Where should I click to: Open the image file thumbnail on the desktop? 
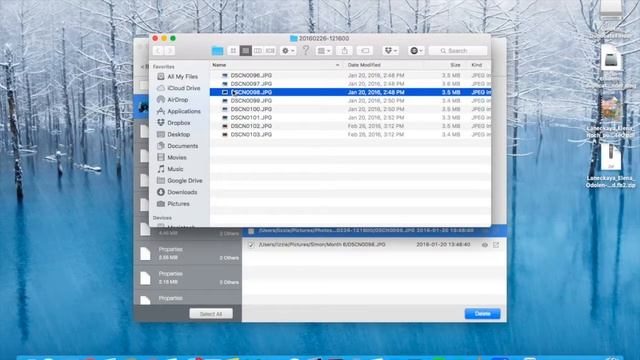pyautogui.click(x=611, y=108)
